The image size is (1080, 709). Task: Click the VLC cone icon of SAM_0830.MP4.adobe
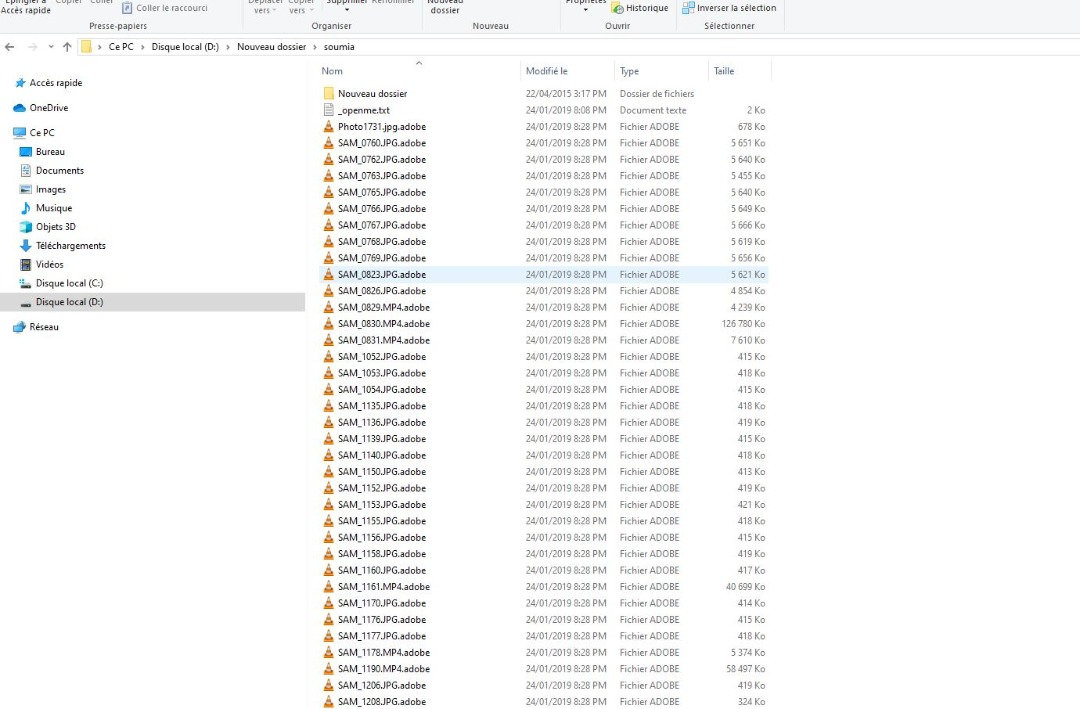pos(329,324)
